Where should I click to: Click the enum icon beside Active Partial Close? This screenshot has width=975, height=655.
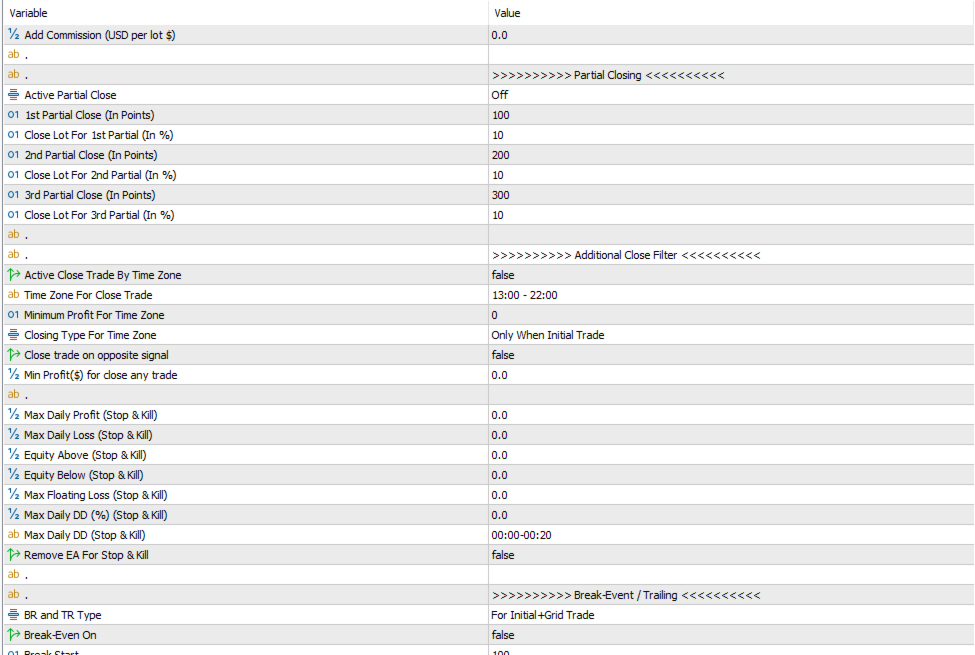click(13, 95)
